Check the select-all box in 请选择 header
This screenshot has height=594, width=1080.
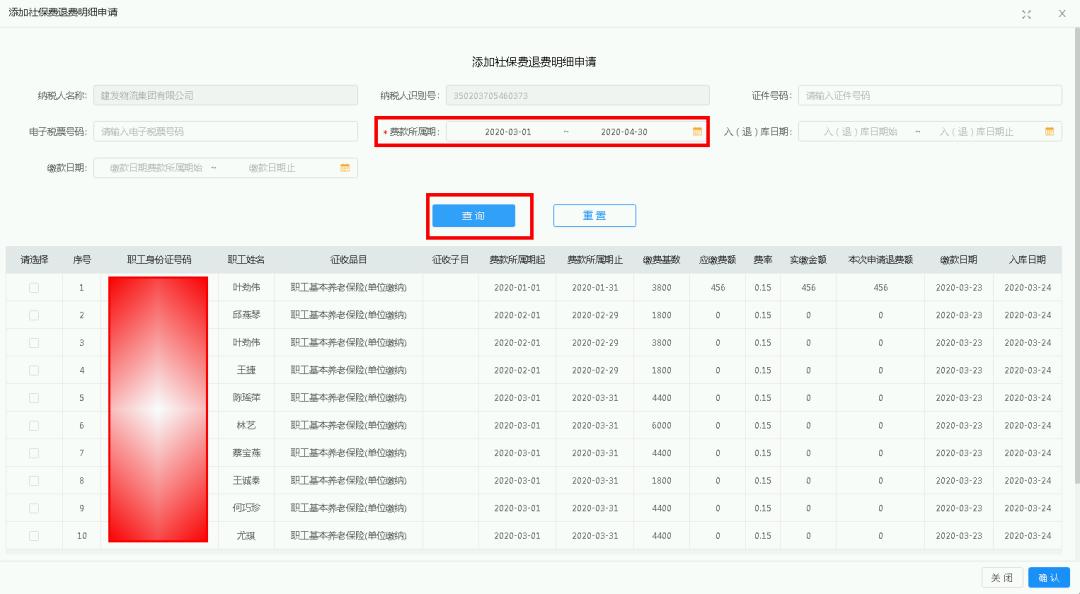pos(34,259)
